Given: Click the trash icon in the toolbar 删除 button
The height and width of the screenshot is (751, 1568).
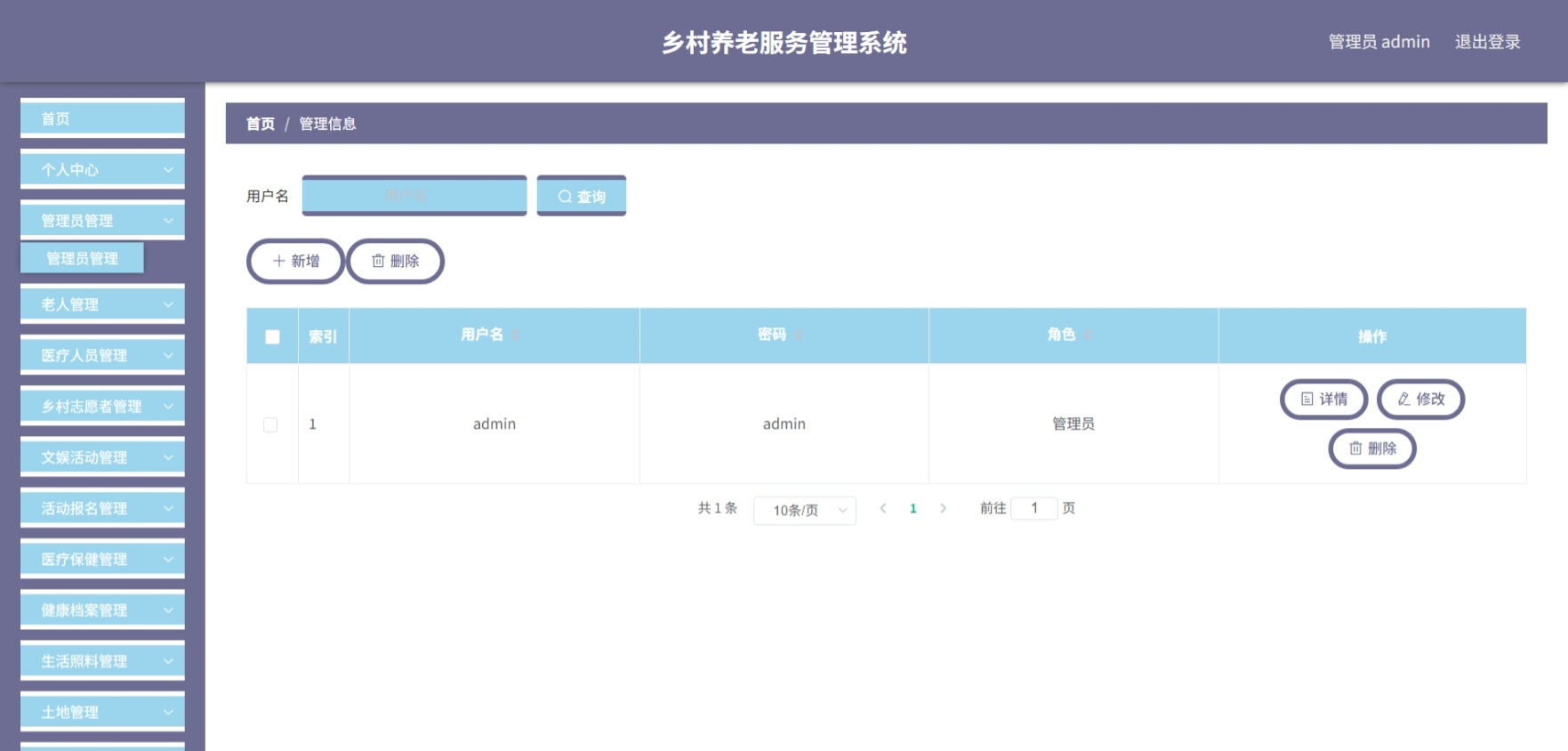Looking at the screenshot, I should pyautogui.click(x=378, y=261).
